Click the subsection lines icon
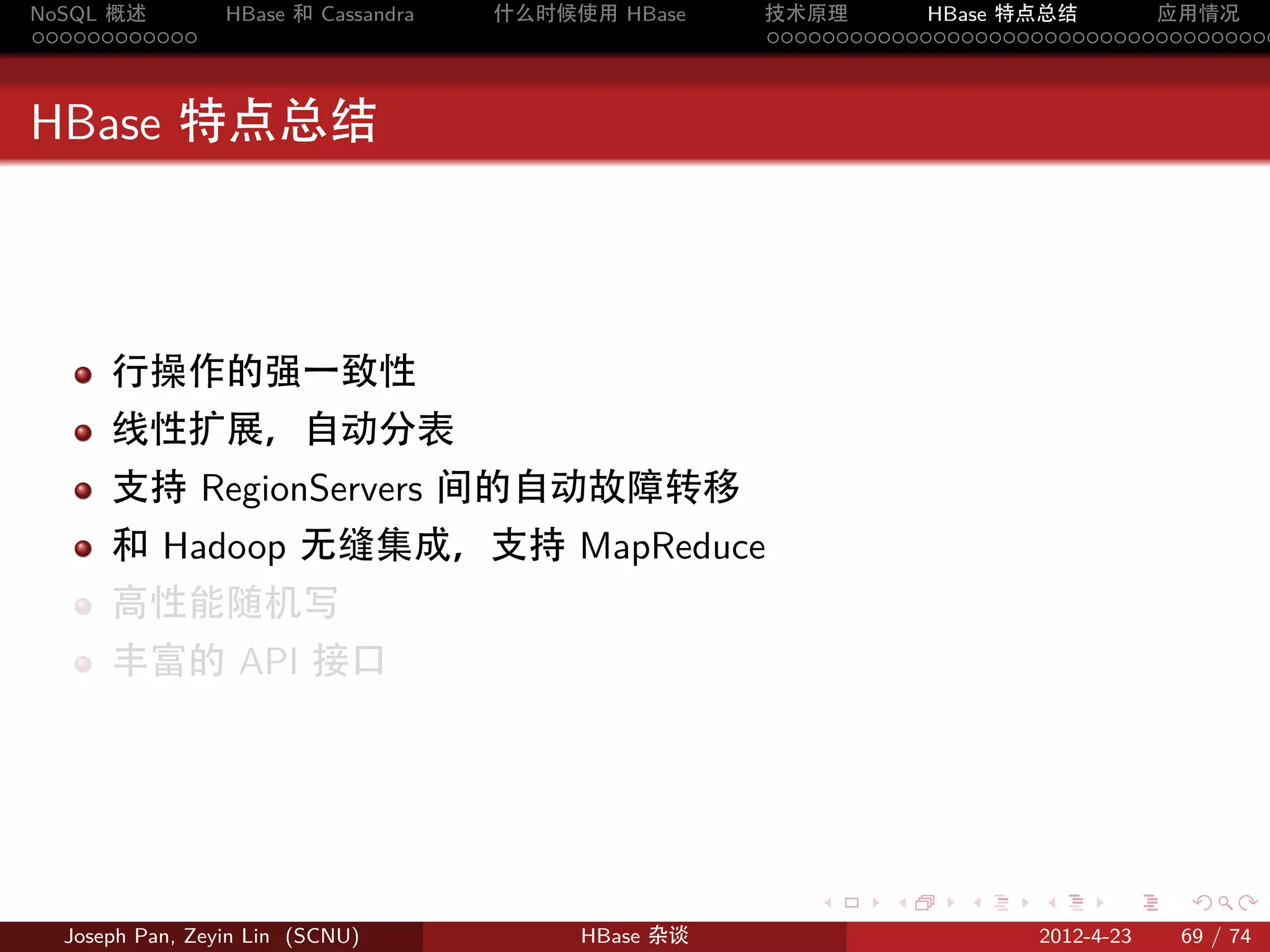1270x952 pixels. pos(1001,902)
